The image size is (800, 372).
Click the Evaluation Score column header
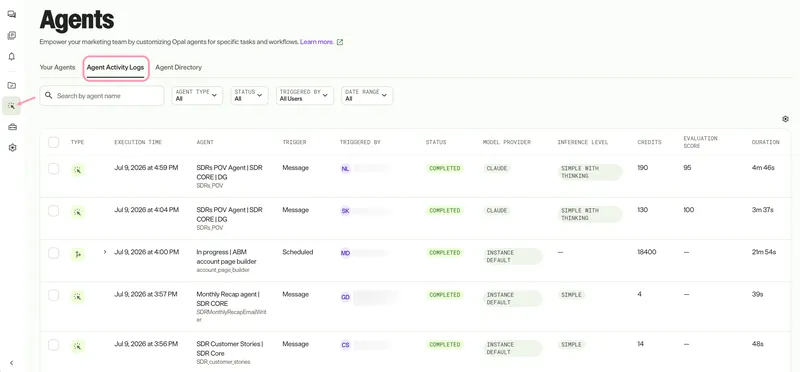(x=701, y=142)
